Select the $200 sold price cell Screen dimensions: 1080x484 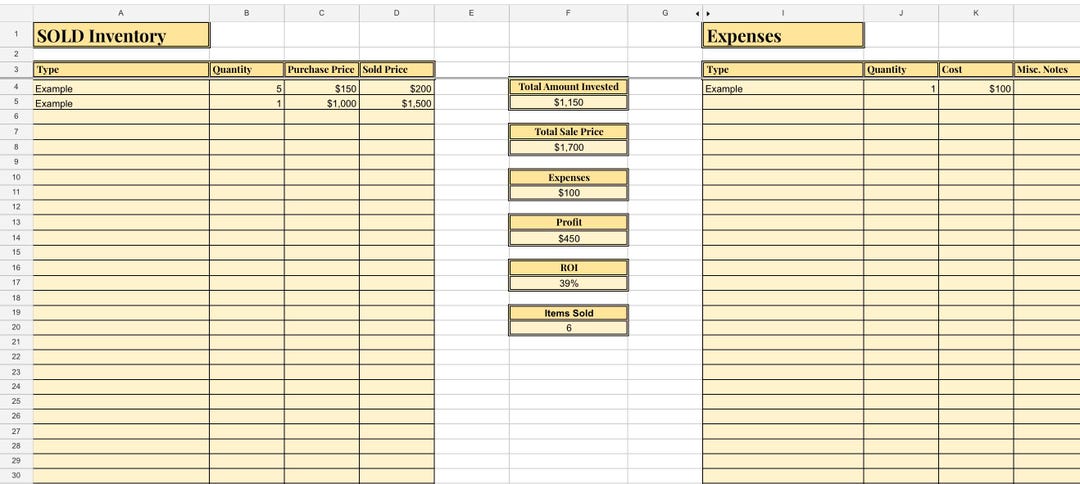pyautogui.click(x=397, y=88)
